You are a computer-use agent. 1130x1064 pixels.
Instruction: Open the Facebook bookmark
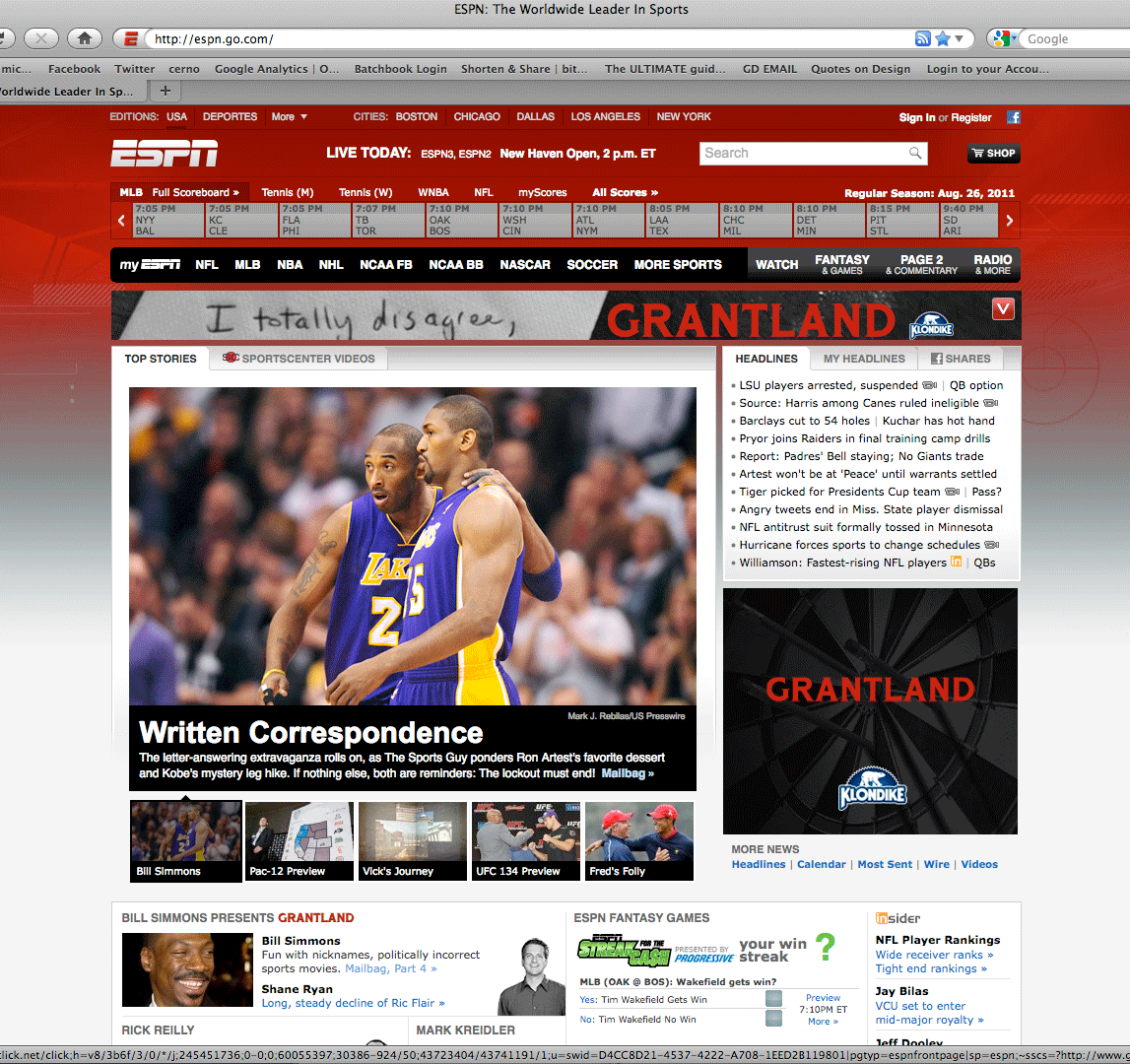coord(74,69)
